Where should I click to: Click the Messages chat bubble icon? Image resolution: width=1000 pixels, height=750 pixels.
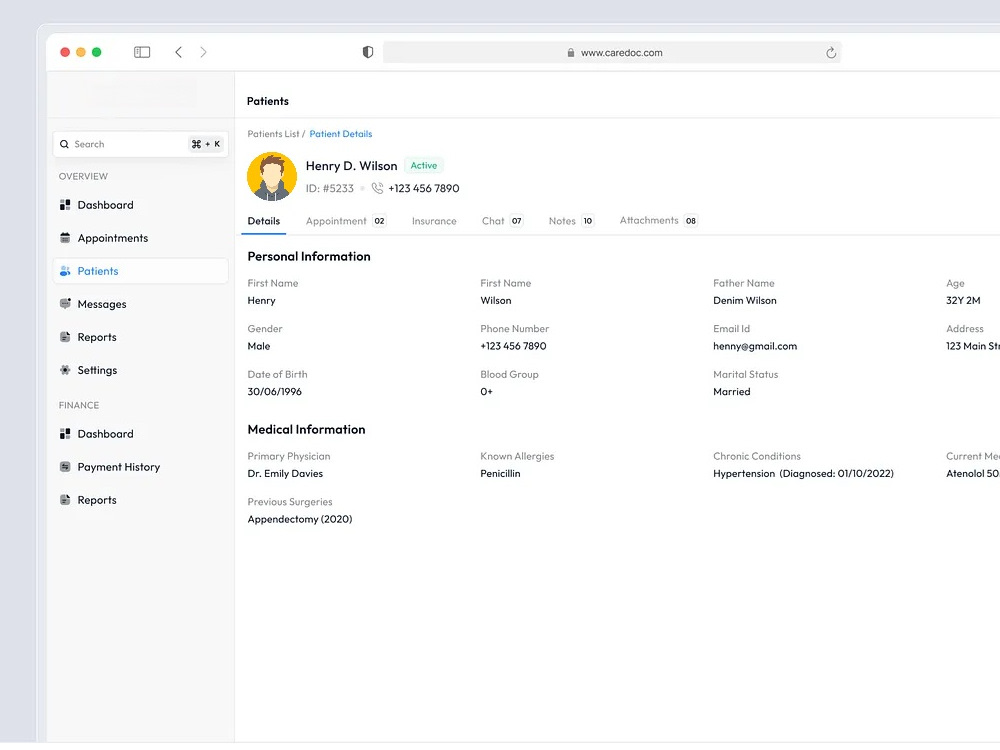click(x=65, y=304)
